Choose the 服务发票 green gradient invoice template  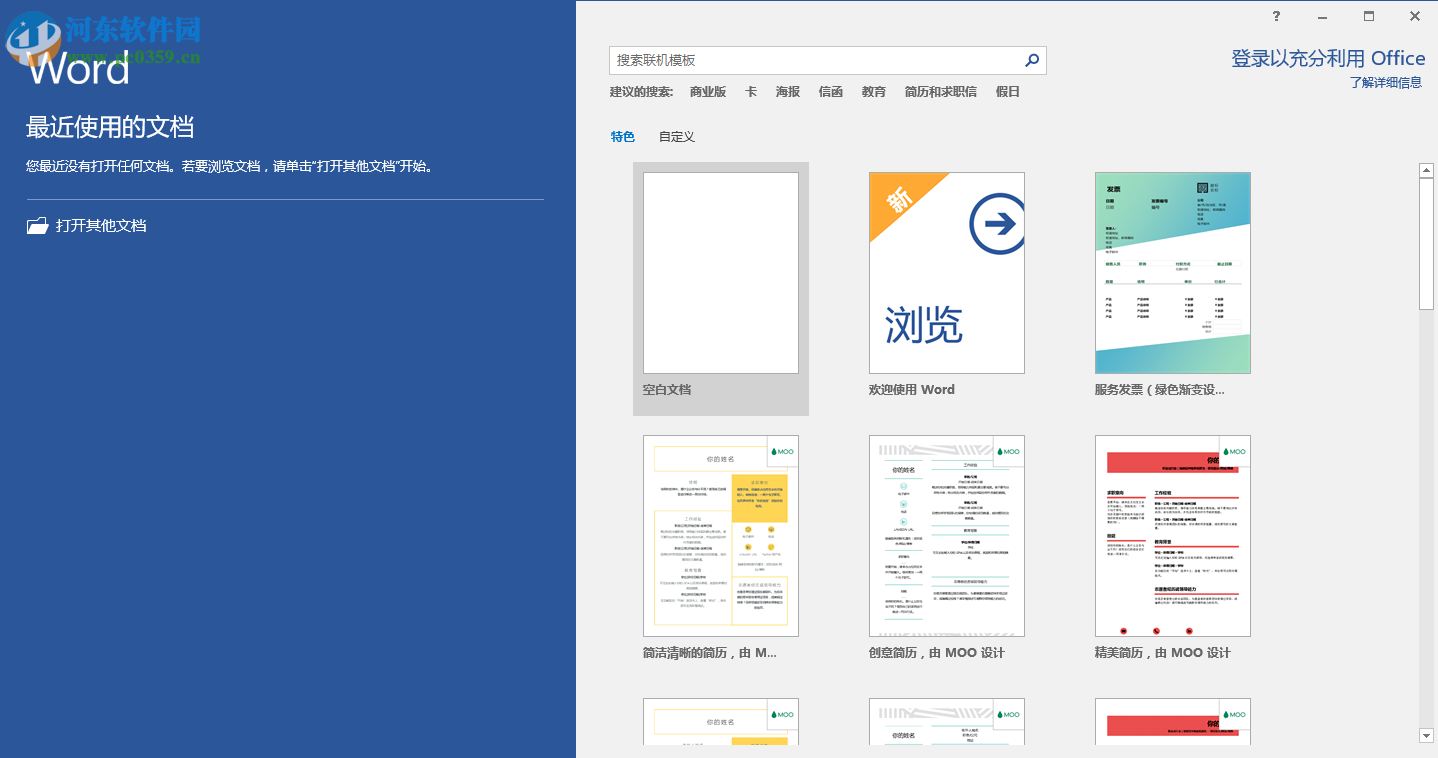point(1172,273)
